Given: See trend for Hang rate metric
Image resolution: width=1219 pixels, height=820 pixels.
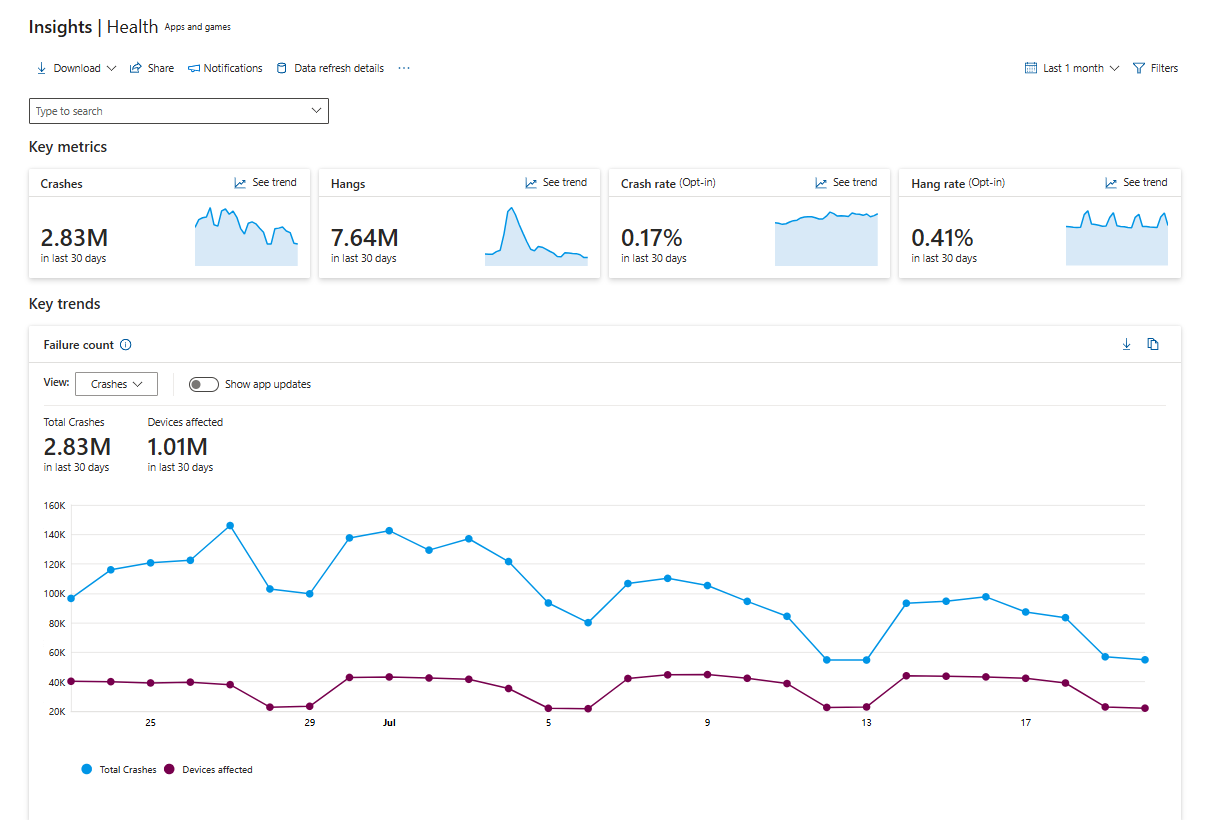Looking at the screenshot, I should point(1136,183).
